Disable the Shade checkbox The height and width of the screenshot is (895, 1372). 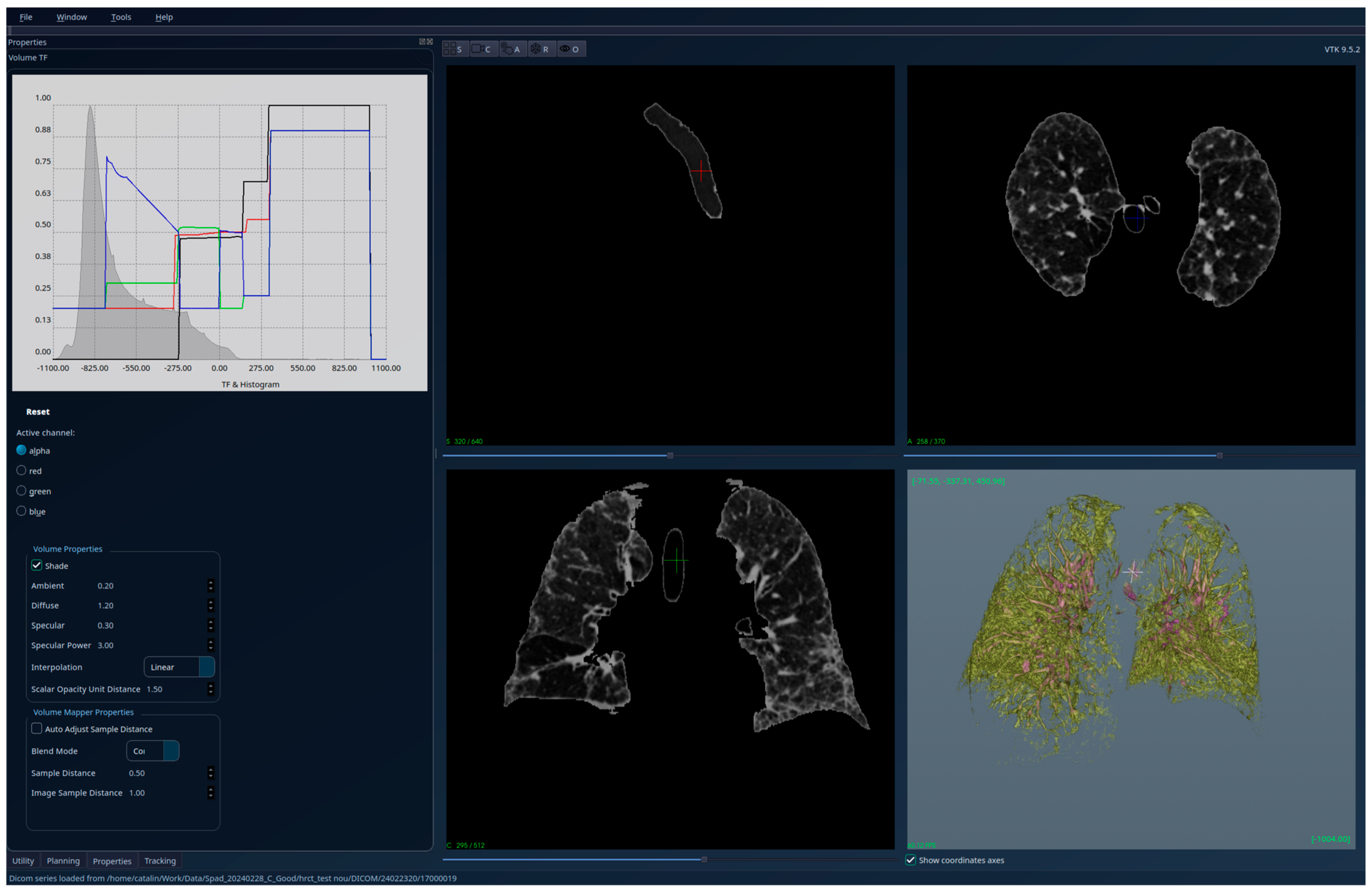click(37, 566)
